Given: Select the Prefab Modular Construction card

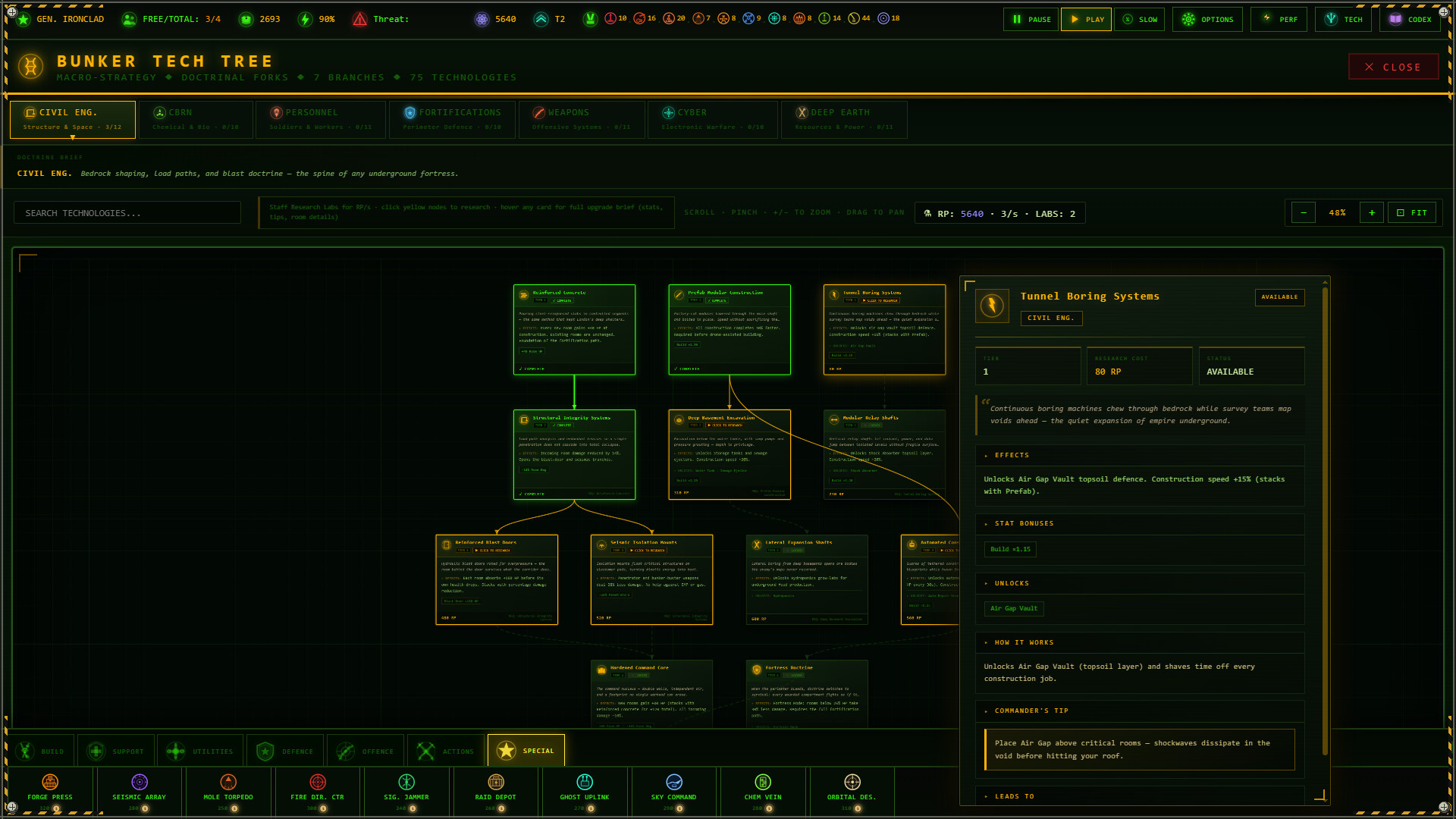Looking at the screenshot, I should pyautogui.click(x=730, y=330).
